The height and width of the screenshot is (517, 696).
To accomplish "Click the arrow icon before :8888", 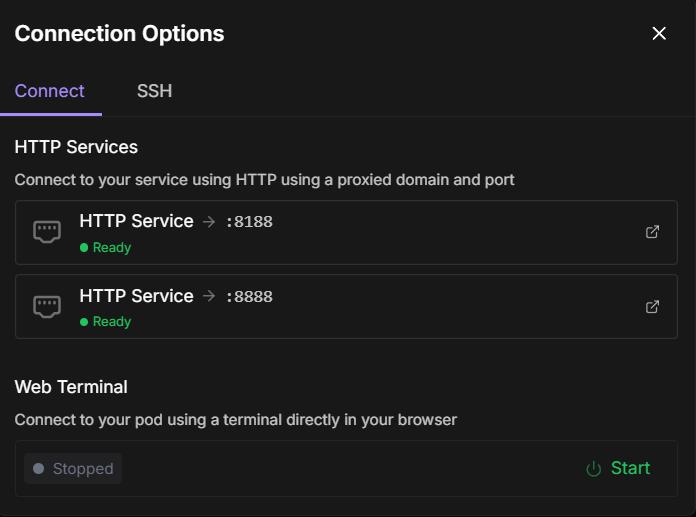I will tap(209, 296).
